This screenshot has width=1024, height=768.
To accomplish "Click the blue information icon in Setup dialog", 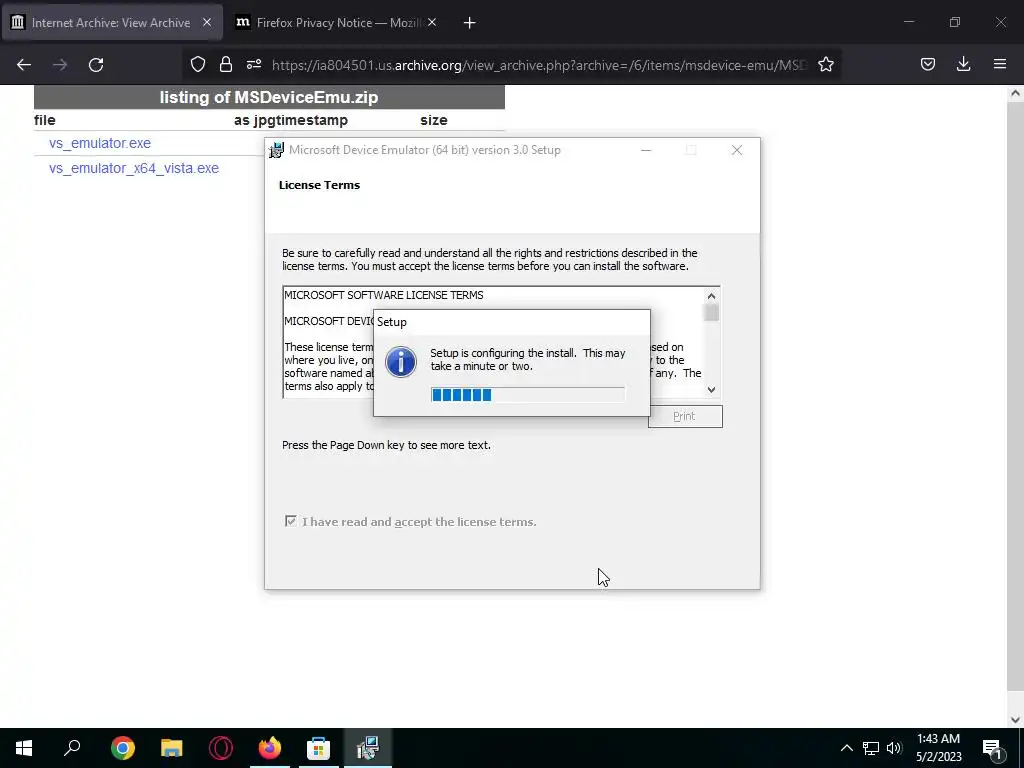I will tap(401, 362).
